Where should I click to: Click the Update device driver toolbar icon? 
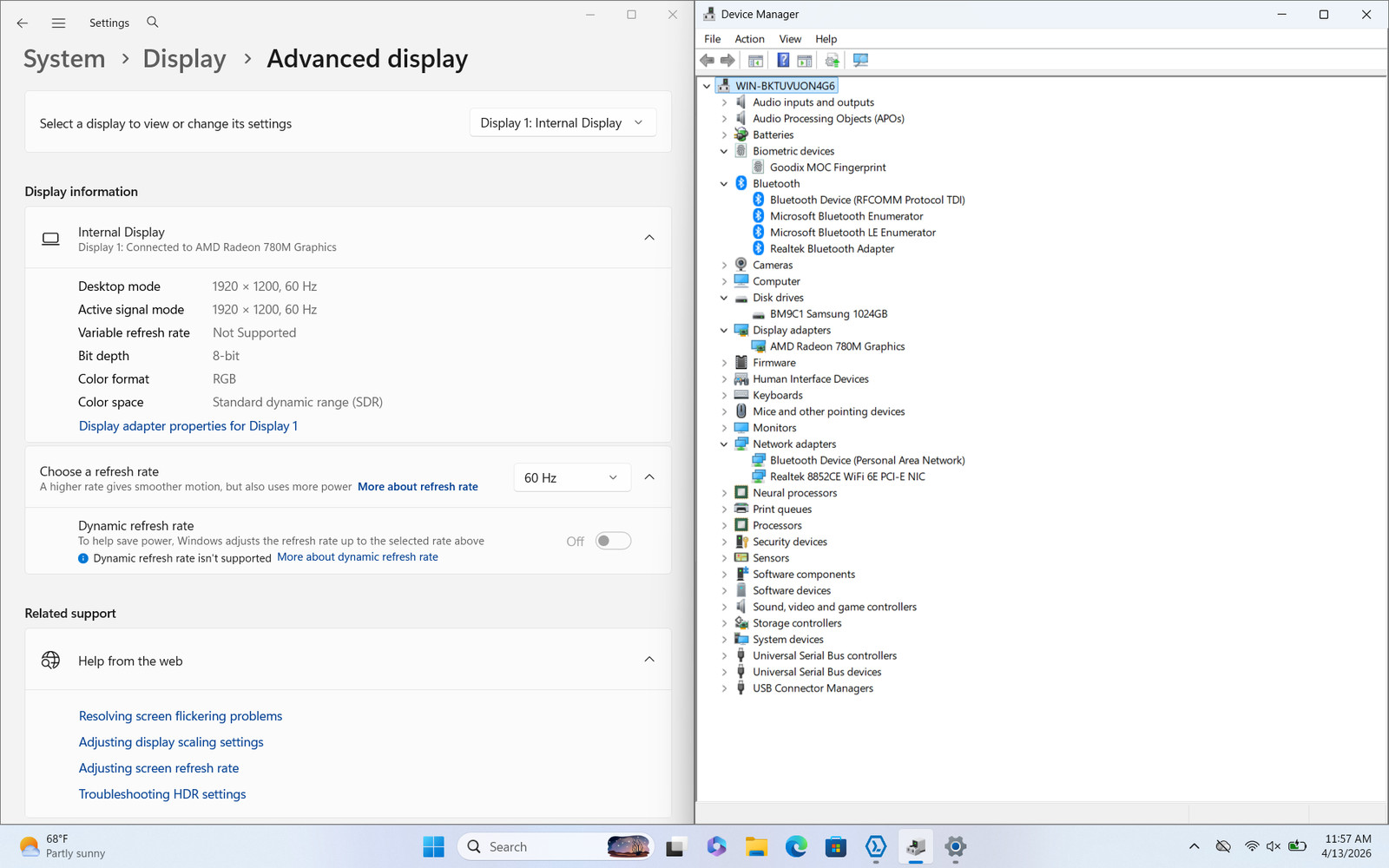(832, 60)
